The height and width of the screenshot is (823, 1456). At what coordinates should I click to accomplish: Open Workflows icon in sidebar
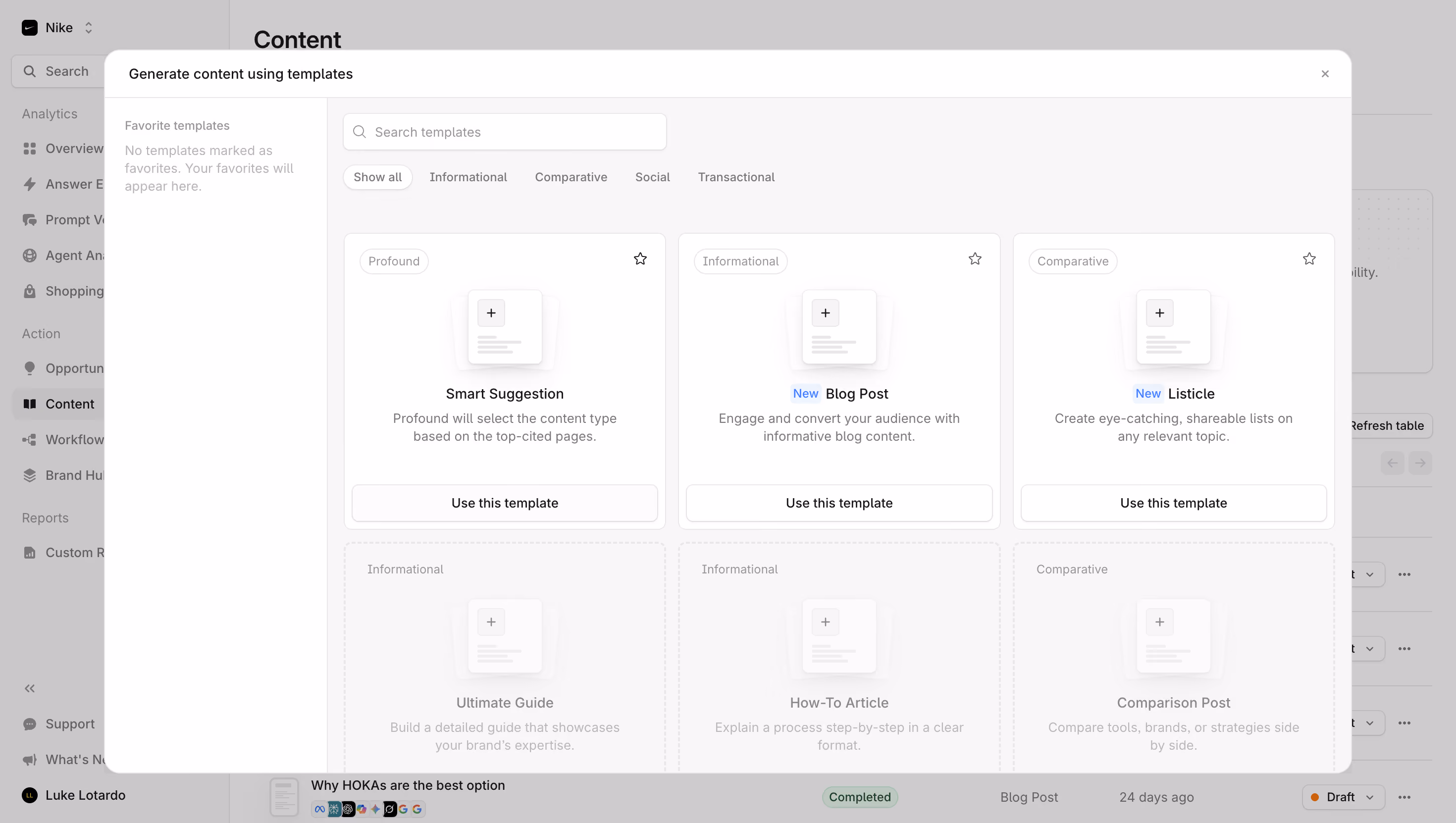point(29,439)
